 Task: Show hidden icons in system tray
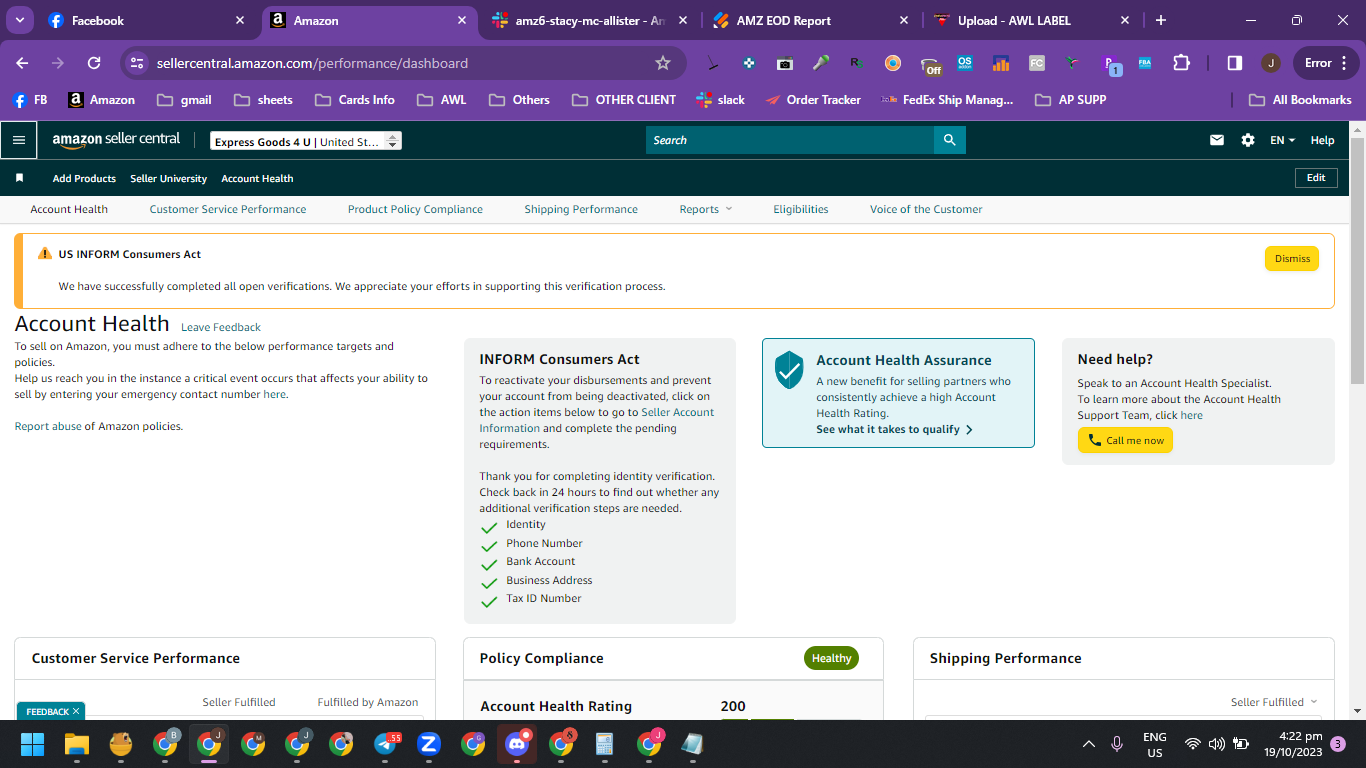pyautogui.click(x=1088, y=744)
